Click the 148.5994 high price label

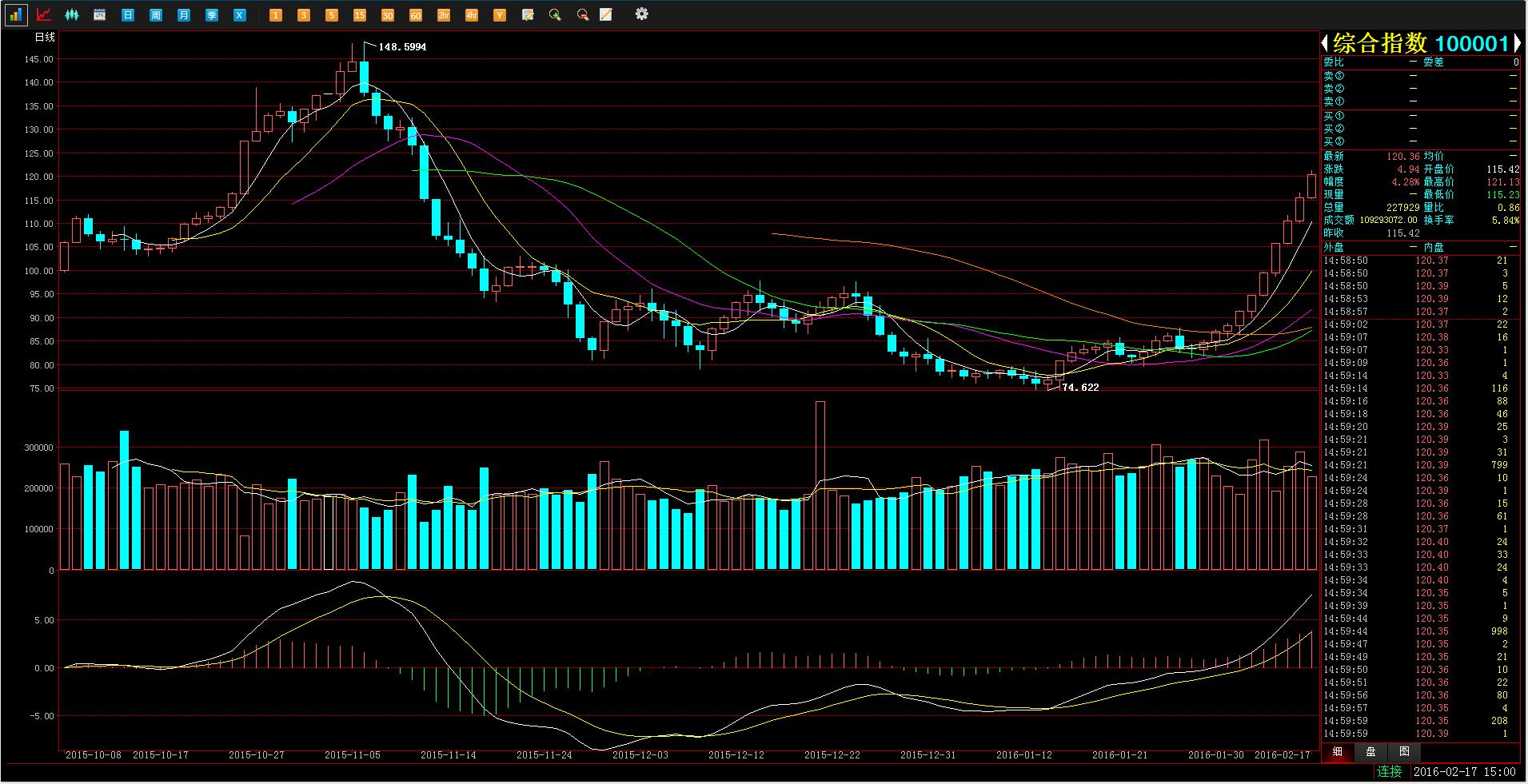tap(402, 47)
